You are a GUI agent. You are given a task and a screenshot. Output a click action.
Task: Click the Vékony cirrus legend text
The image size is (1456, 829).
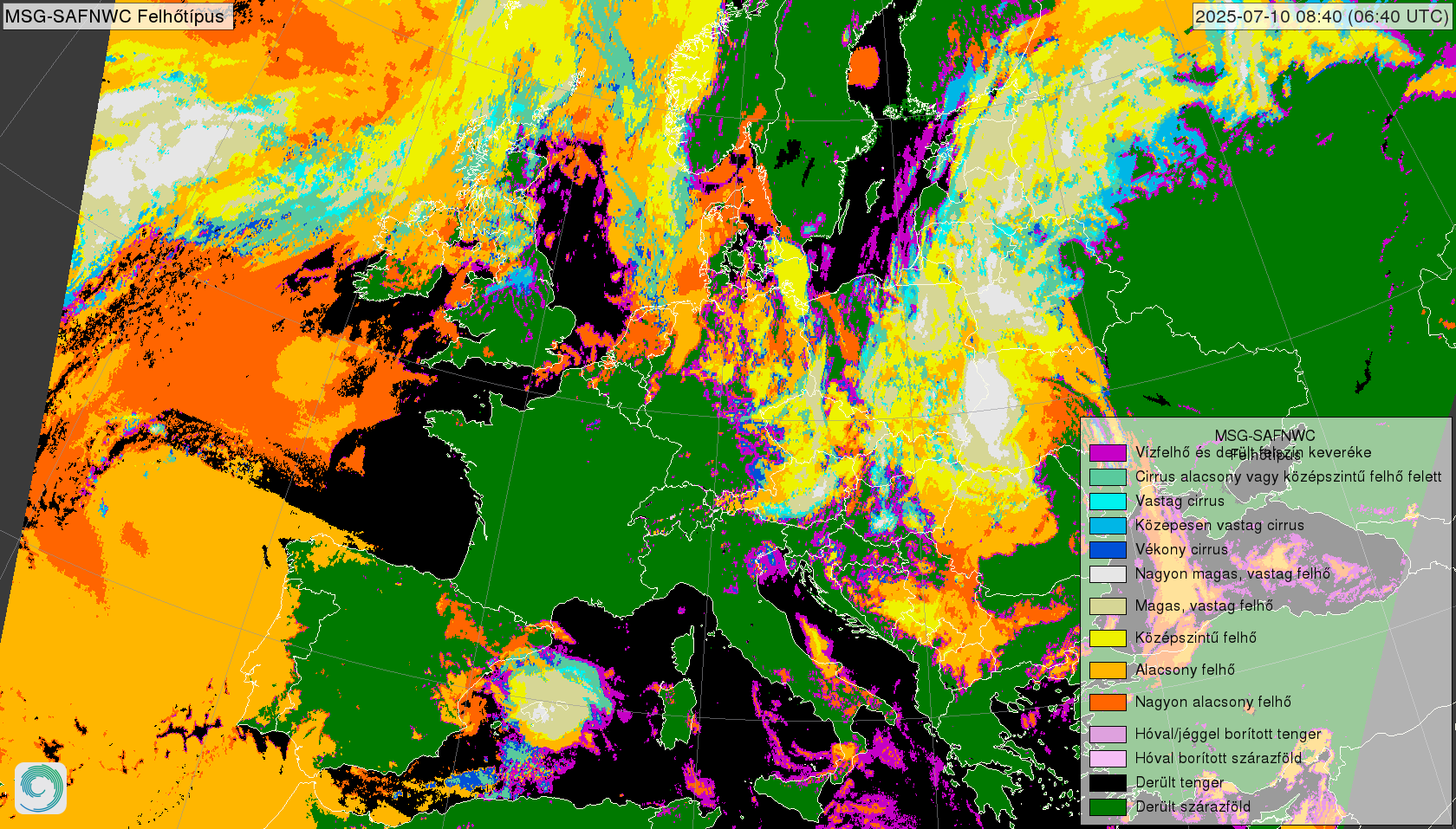coord(1181,549)
